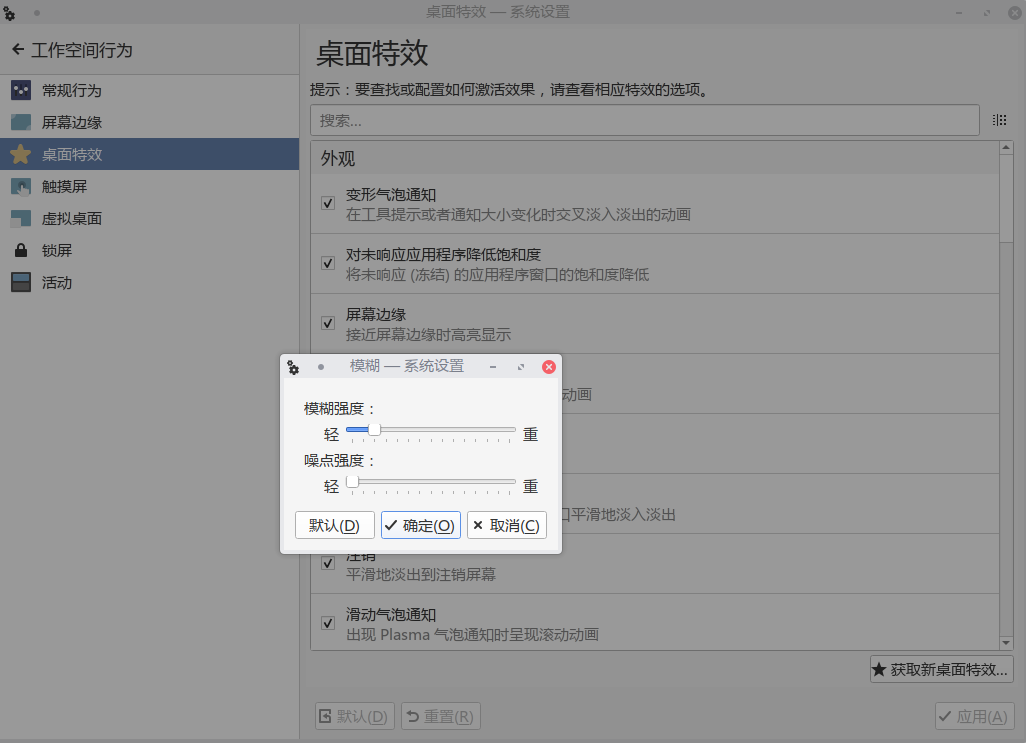Confirm with 确定(O) button
1026x743 pixels.
point(421,525)
